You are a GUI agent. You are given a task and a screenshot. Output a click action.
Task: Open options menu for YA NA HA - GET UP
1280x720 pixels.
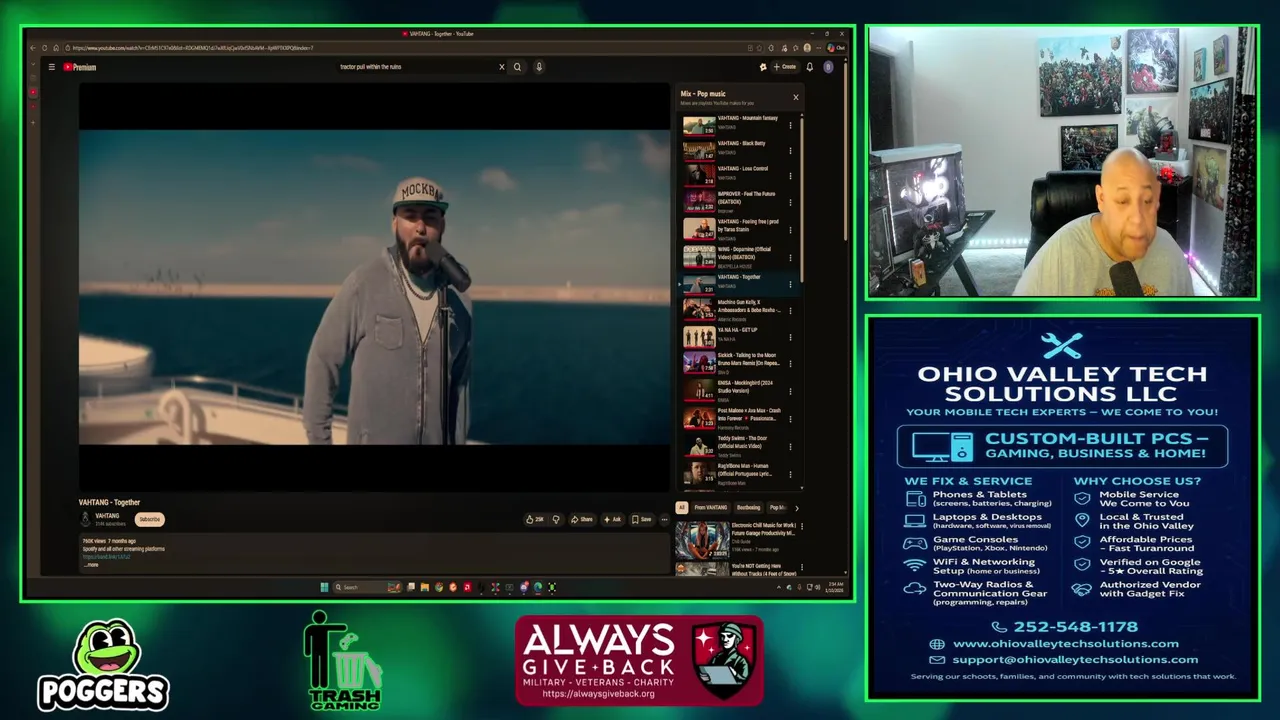coord(790,337)
